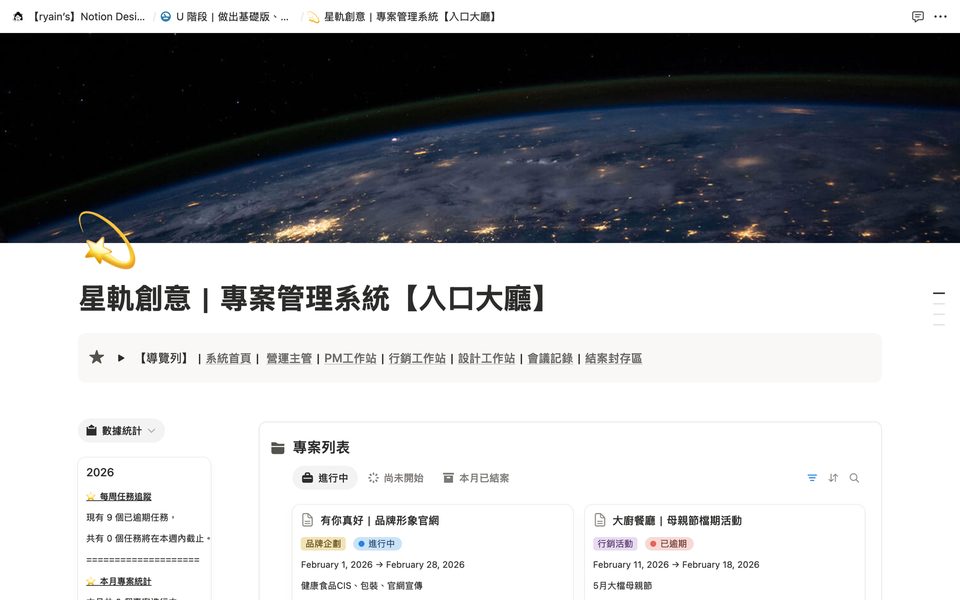Click the page title 星軌創意｜專案管理系統
The image size is (960, 600).
(313, 299)
